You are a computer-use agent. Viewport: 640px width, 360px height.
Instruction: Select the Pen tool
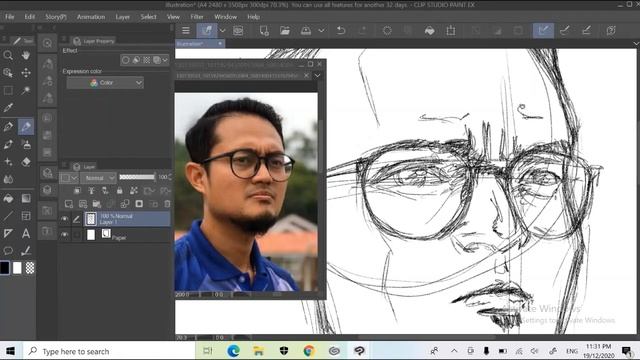(x=8, y=127)
